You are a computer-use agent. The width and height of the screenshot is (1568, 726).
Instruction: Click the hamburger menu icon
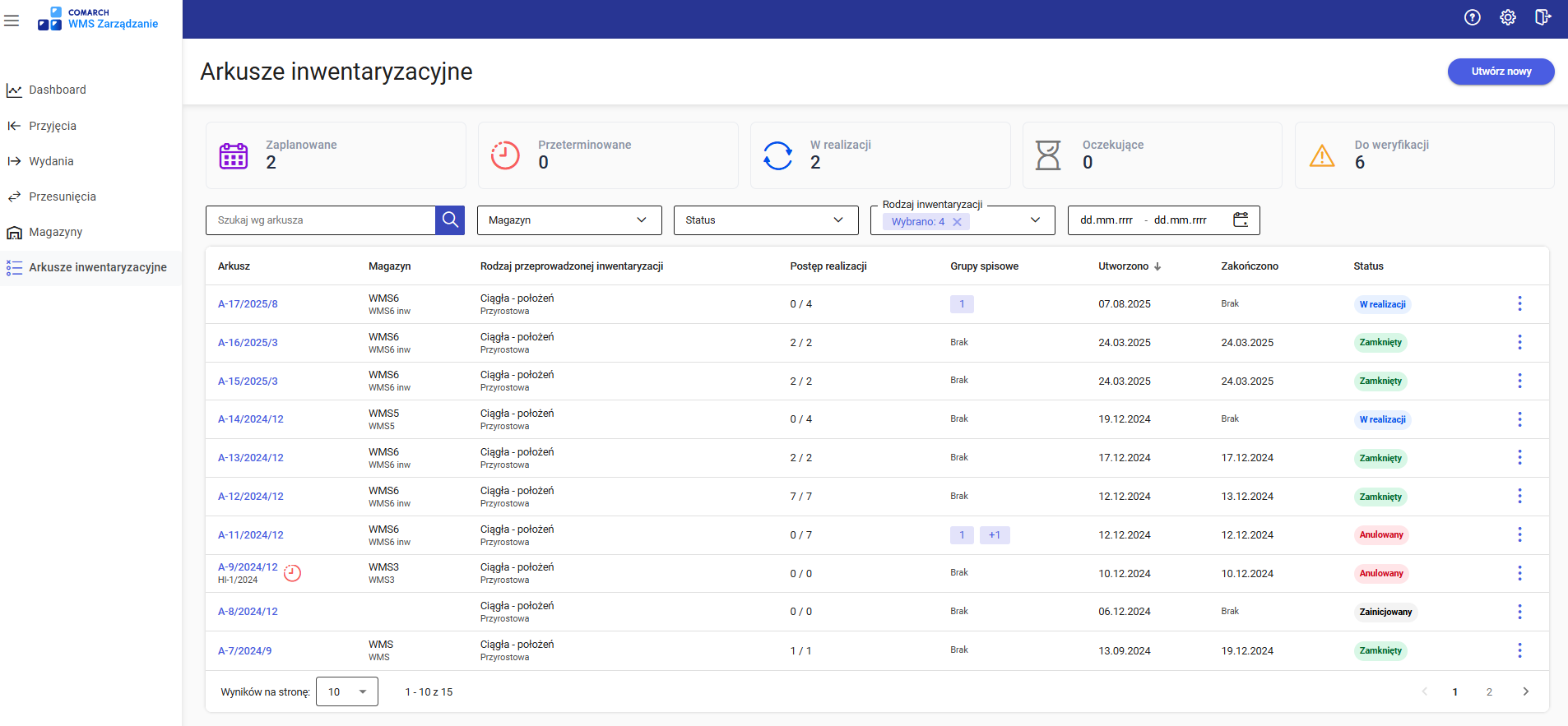tap(12, 21)
